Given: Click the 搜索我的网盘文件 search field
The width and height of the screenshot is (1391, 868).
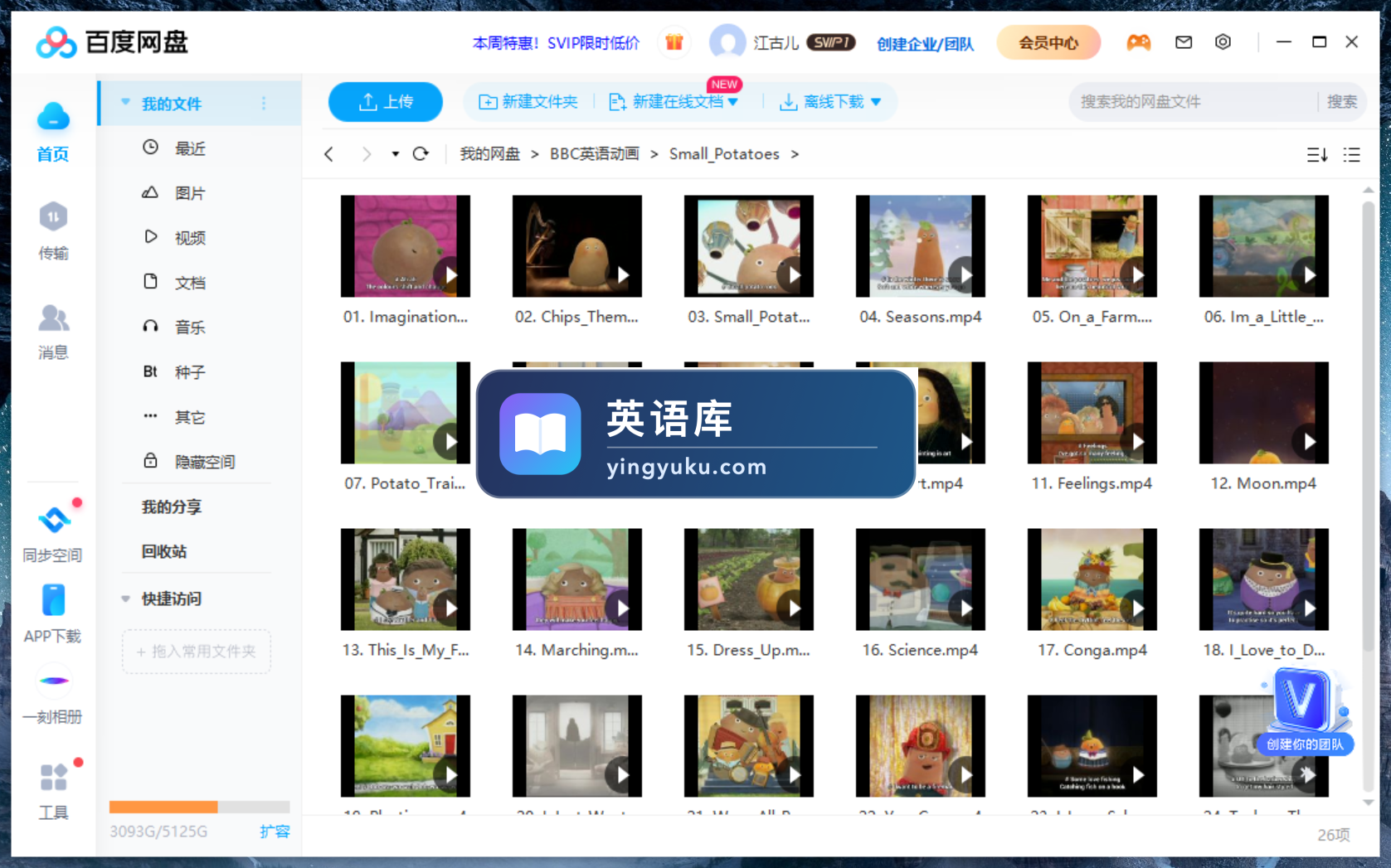Looking at the screenshot, I should pos(1194,102).
